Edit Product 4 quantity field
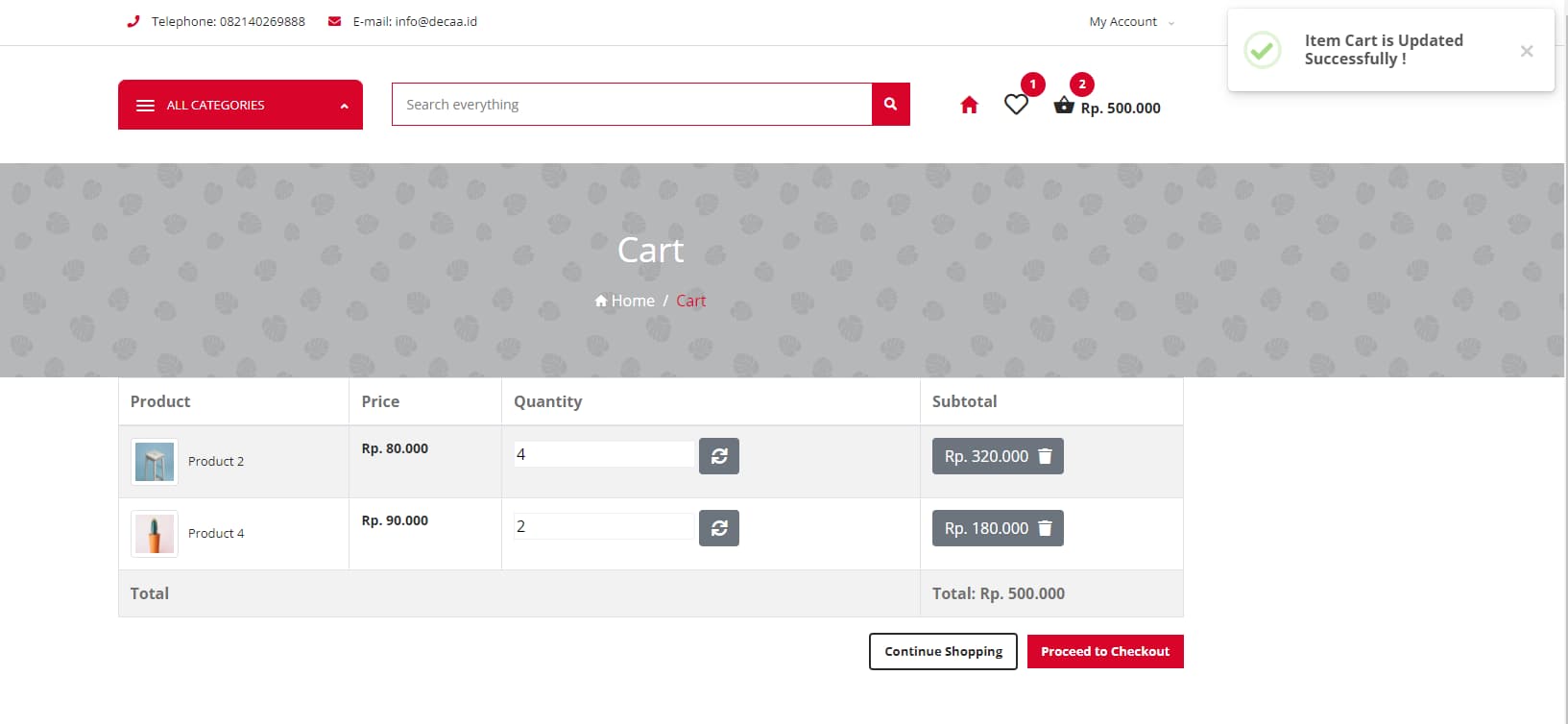 [x=604, y=526]
